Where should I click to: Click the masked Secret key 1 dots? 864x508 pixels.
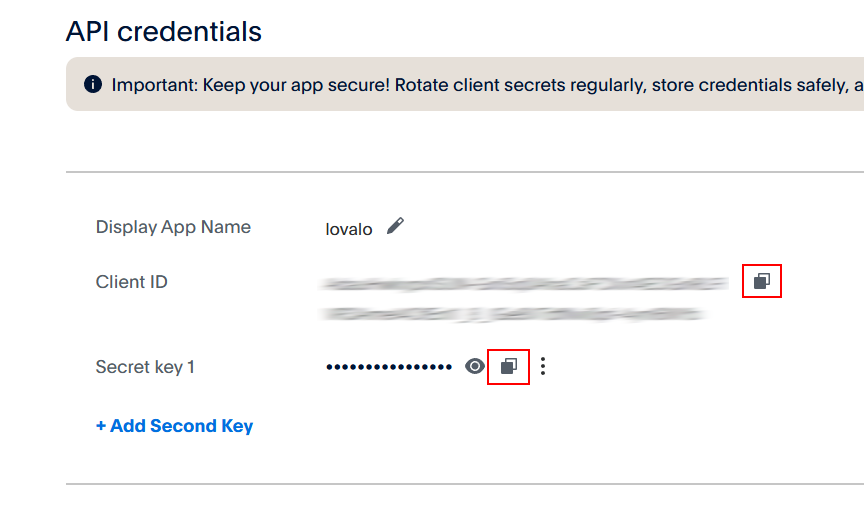(x=389, y=367)
